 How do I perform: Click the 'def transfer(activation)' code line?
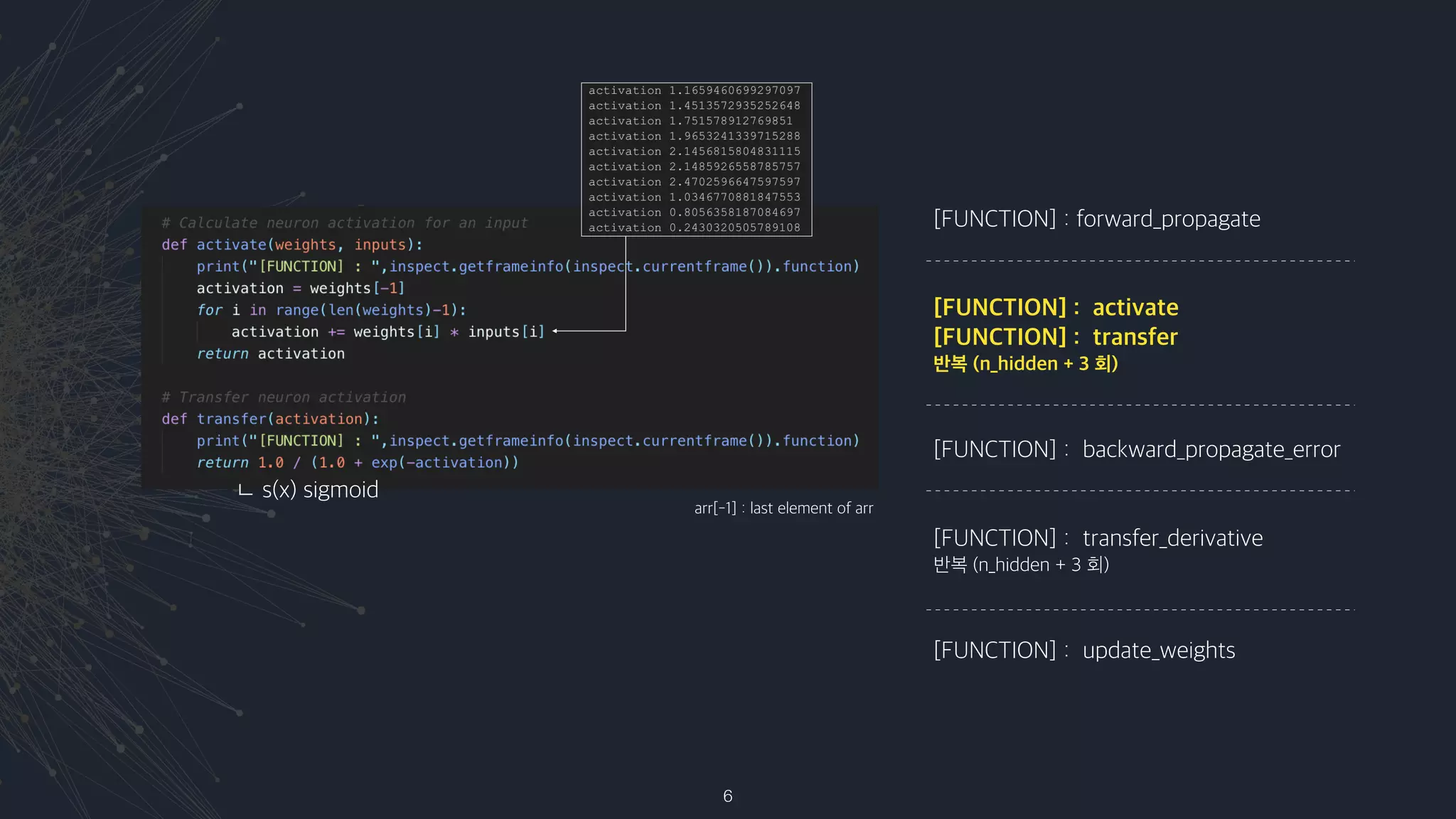pos(270,419)
